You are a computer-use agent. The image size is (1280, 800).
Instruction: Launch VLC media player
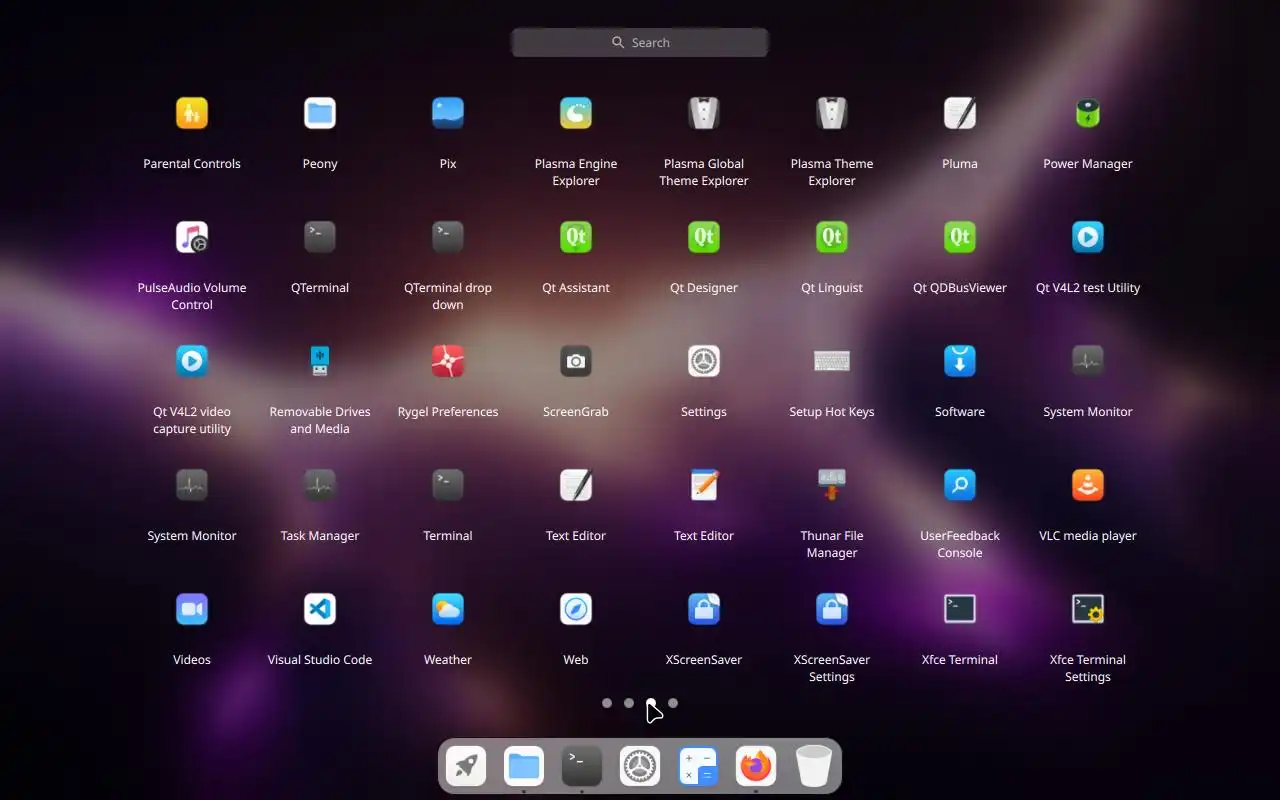[x=1088, y=485]
